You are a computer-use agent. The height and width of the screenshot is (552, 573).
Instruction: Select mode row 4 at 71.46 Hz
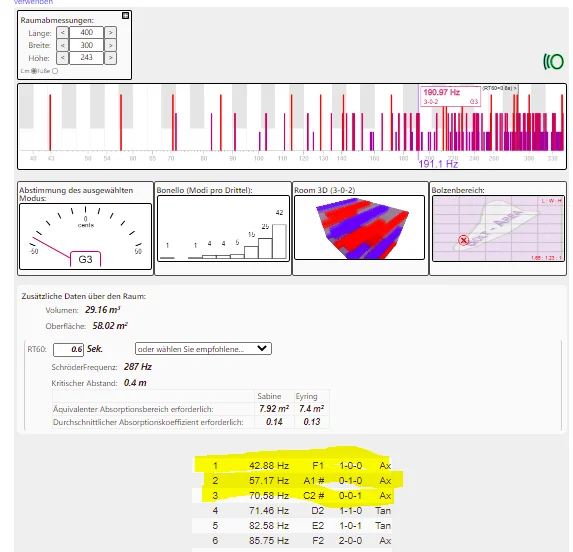click(292, 510)
